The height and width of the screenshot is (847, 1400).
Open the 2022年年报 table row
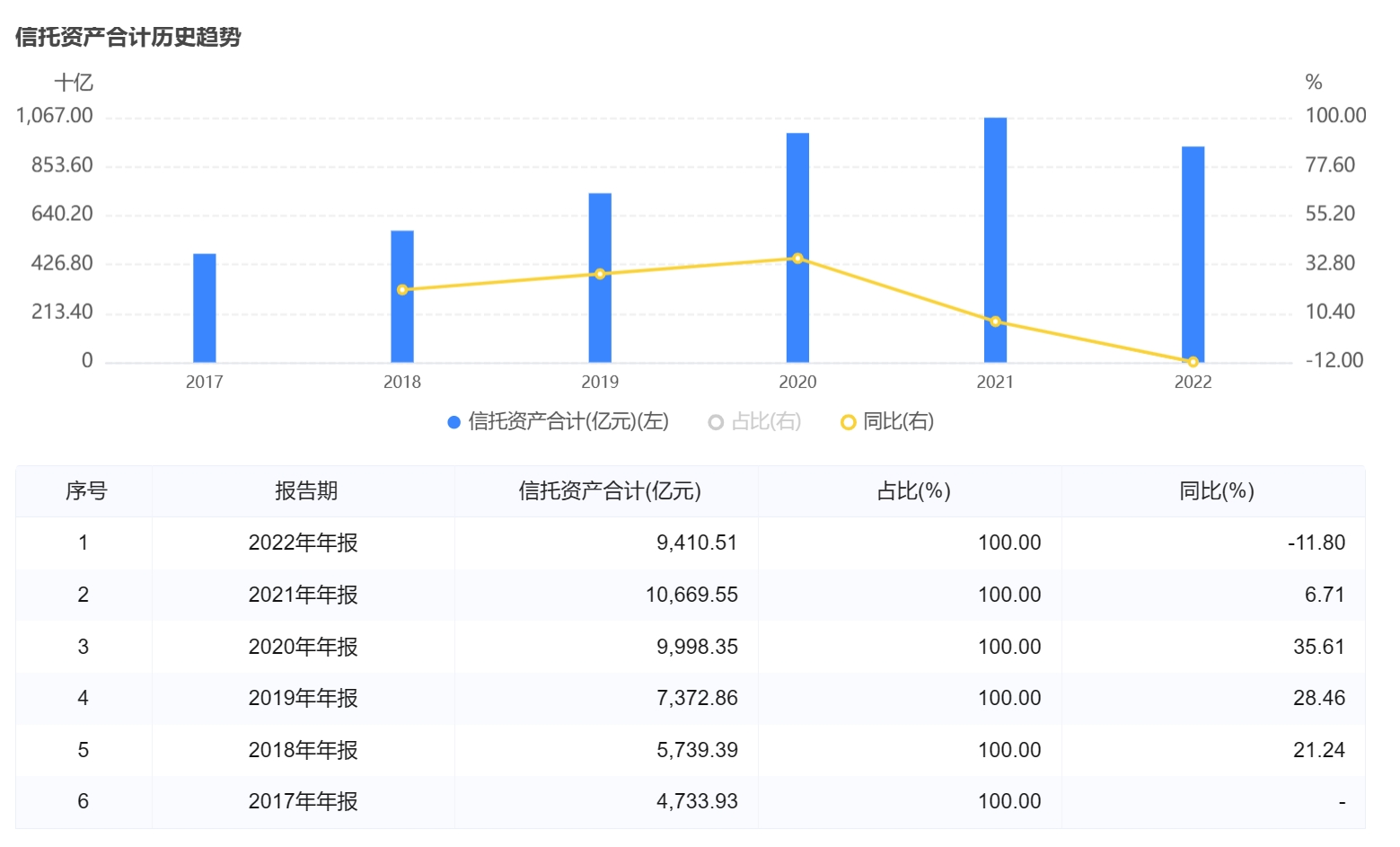(x=304, y=543)
